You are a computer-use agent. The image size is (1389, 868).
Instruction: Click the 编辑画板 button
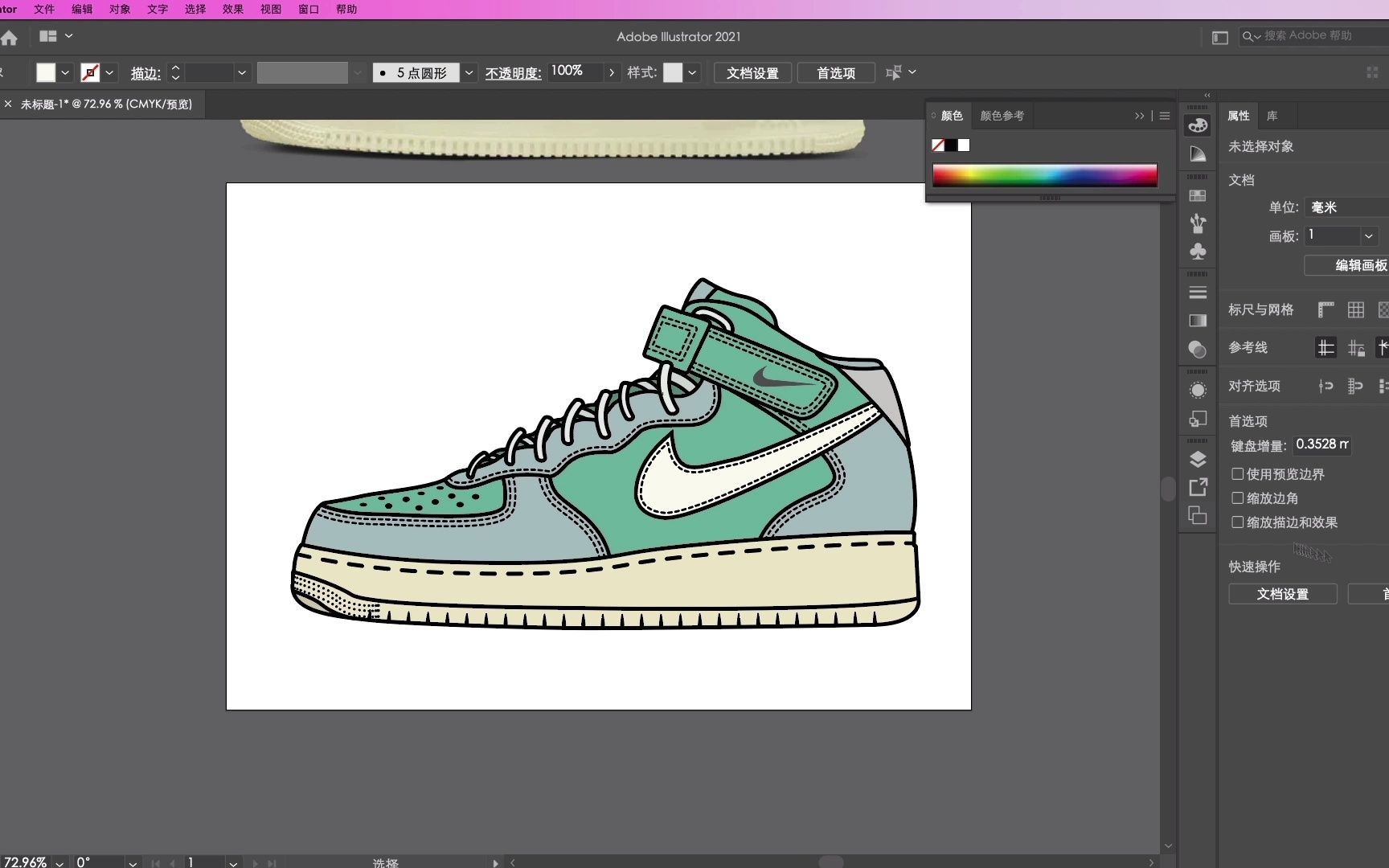pos(1347,265)
